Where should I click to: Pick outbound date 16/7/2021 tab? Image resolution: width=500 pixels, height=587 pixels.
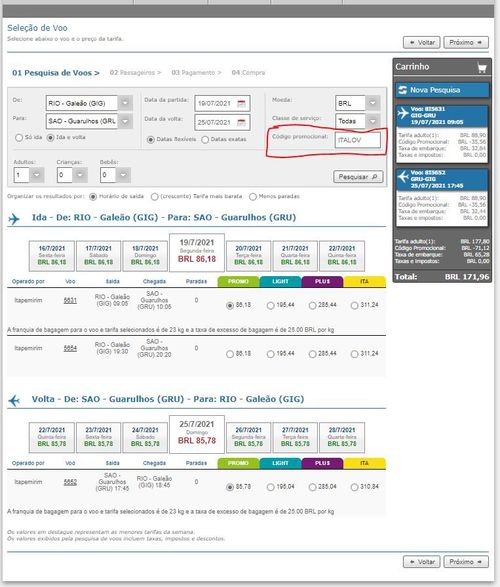(x=52, y=256)
